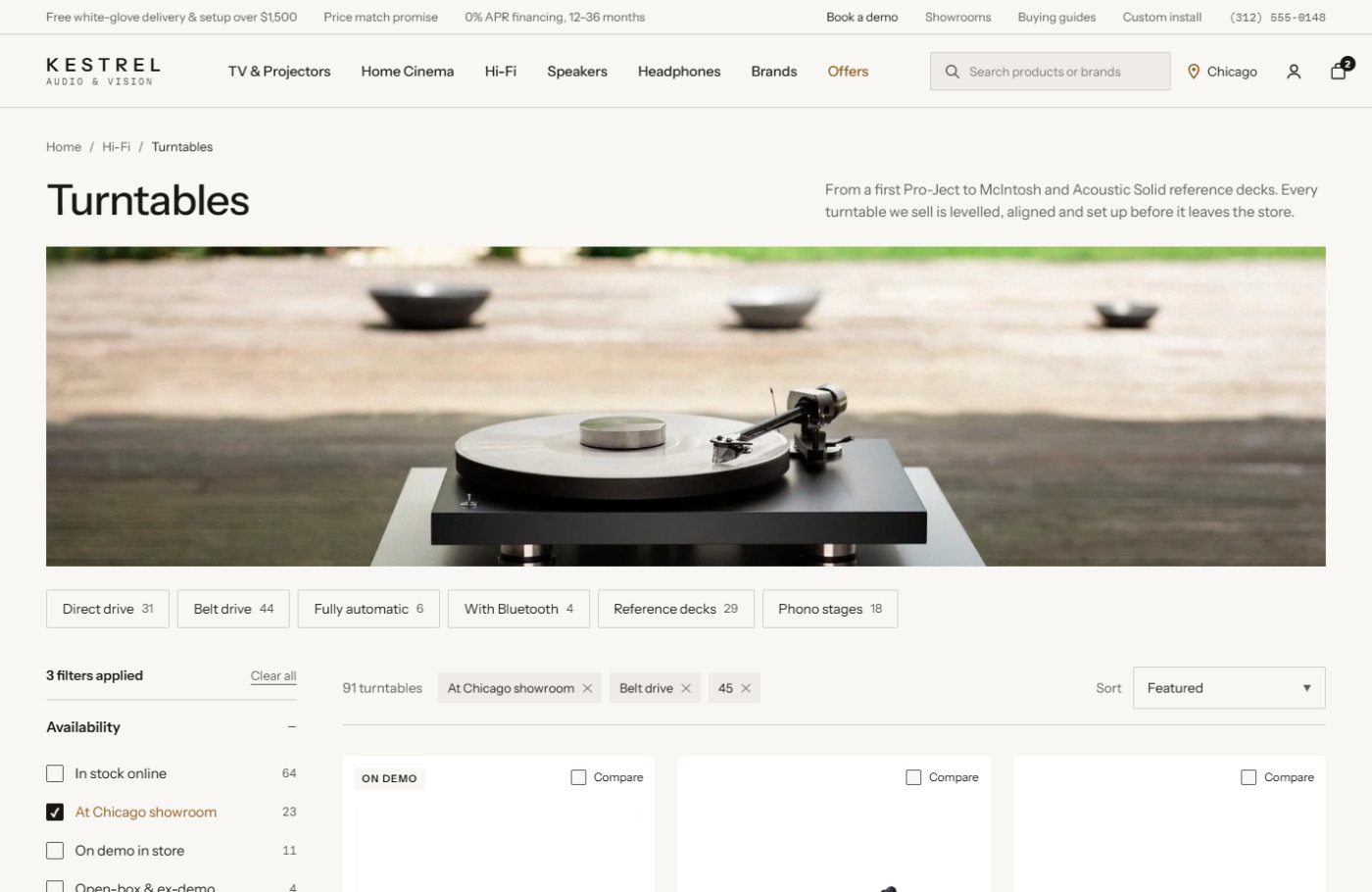1372x892 pixels.
Task: Click the Kestrel Audio & Vision logo
Action: (103, 72)
